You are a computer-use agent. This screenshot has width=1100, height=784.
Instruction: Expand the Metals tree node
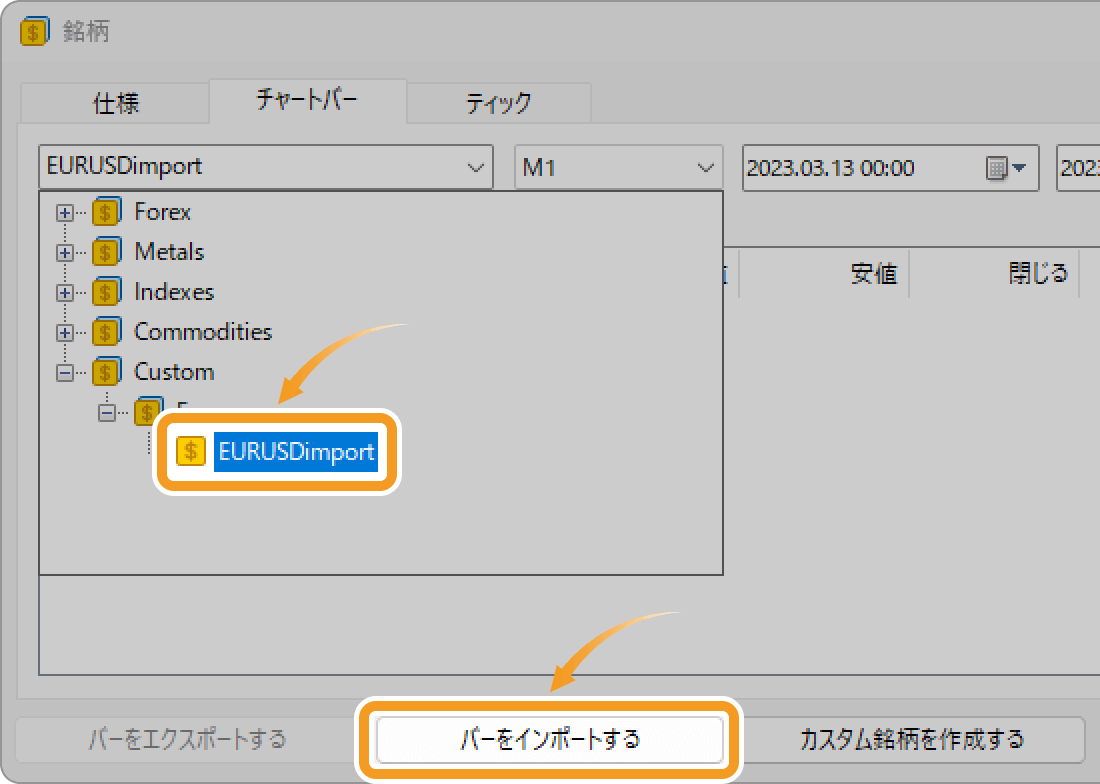click(65, 252)
